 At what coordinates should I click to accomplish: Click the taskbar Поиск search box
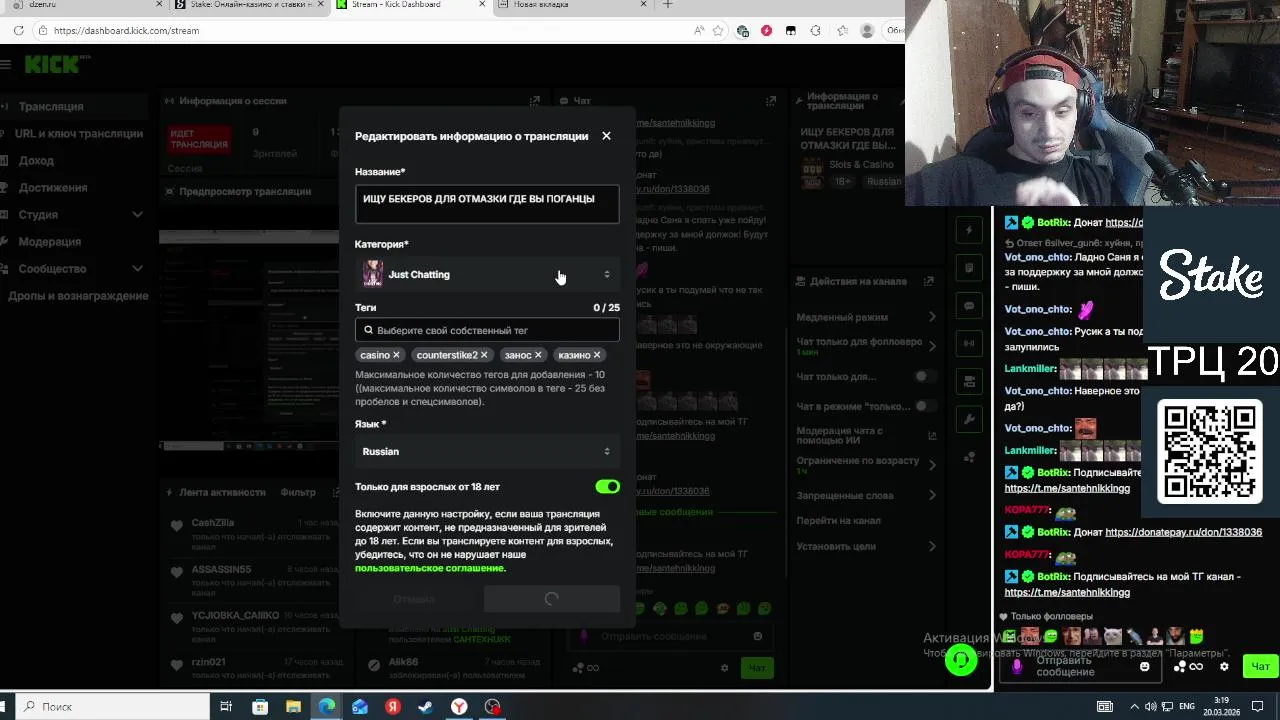pyautogui.click(x=110, y=706)
